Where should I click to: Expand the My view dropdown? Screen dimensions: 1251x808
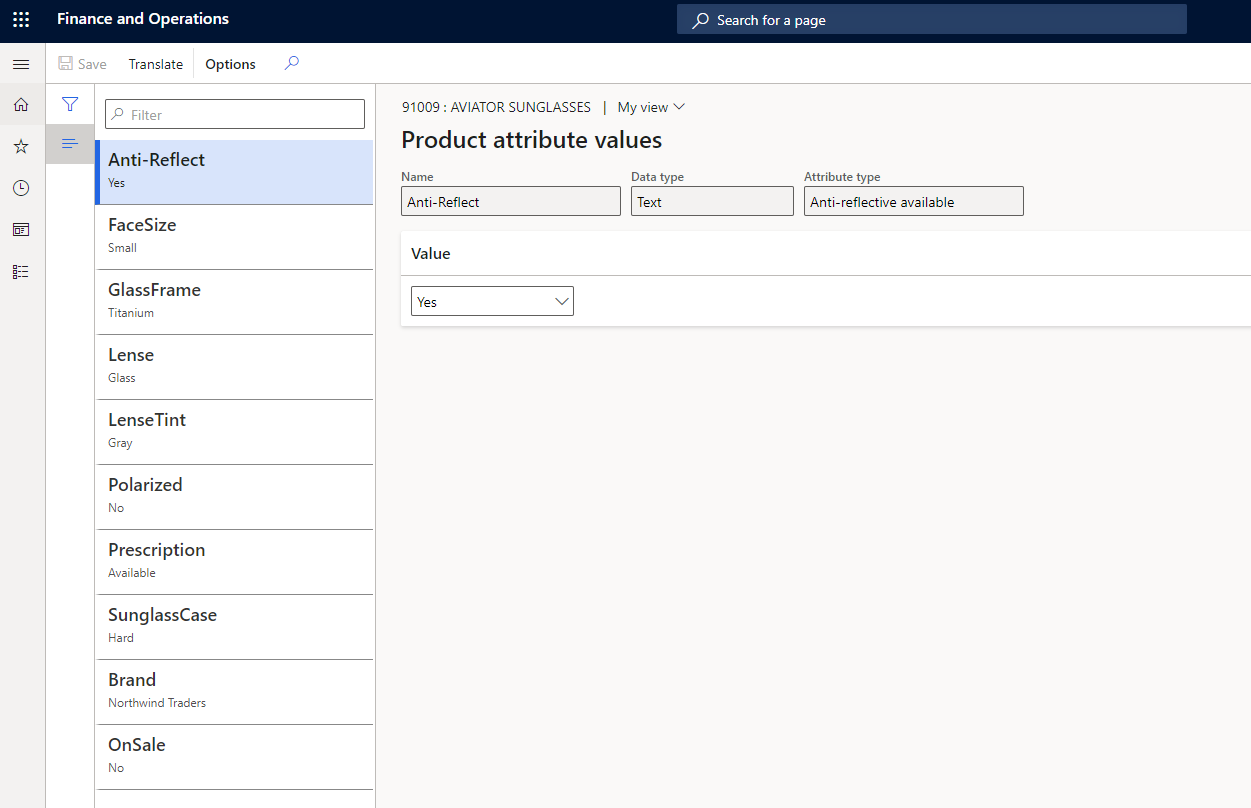[x=650, y=107]
